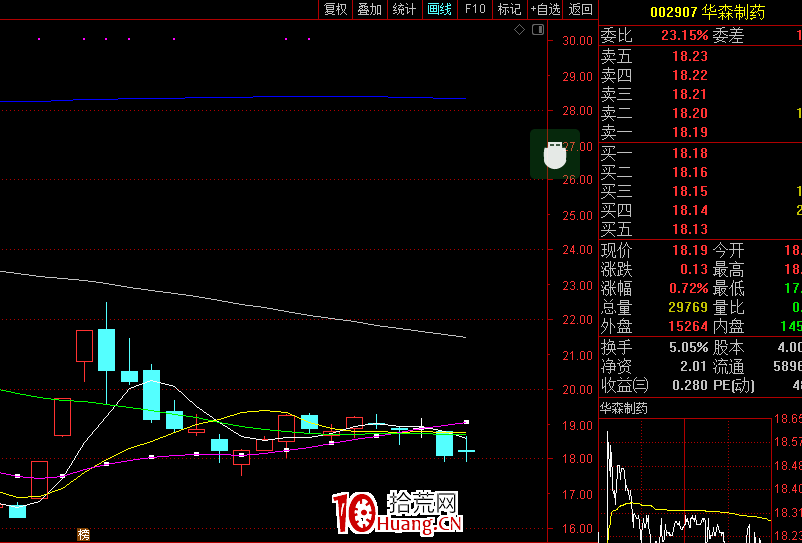This screenshot has height=543, width=802.
Task: Click the 委比 23.15% value
Action: point(684,35)
